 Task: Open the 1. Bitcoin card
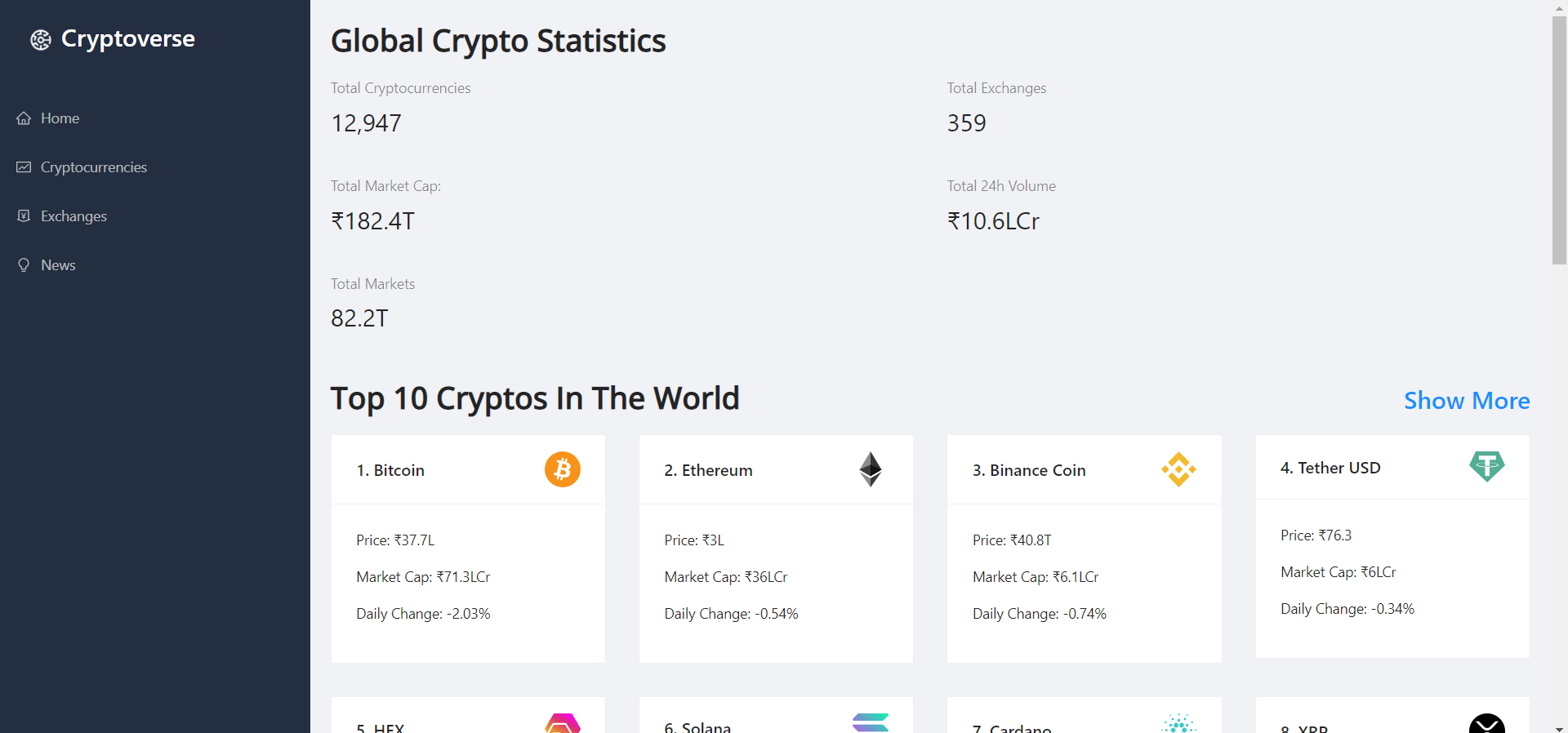pos(468,549)
